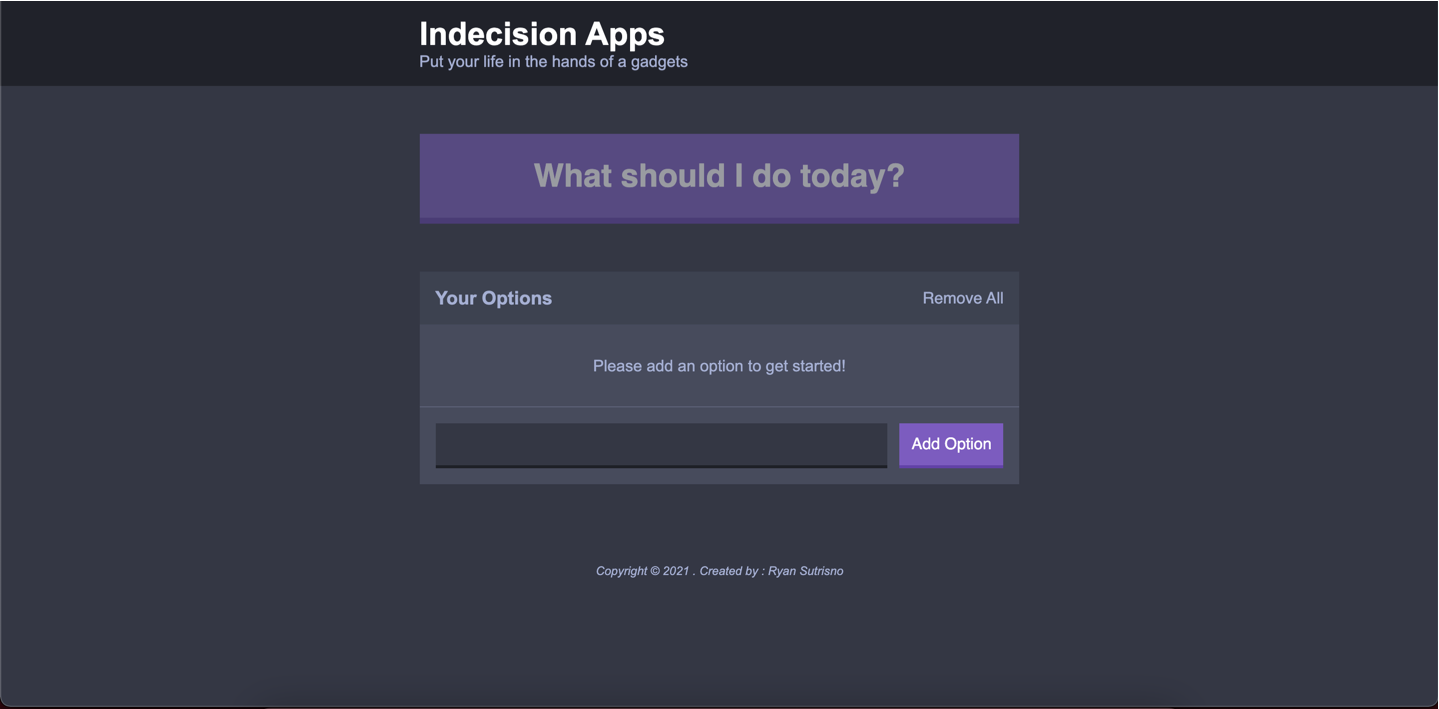Click the word "gadgets" in the subtitle
Screen dimensions: 1439x709
(x=659, y=62)
